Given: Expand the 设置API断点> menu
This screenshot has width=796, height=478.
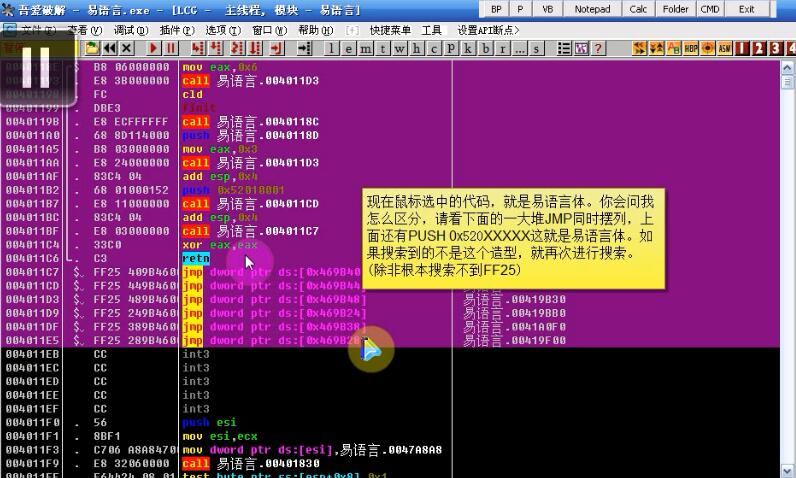Looking at the screenshot, I should click(488, 30).
